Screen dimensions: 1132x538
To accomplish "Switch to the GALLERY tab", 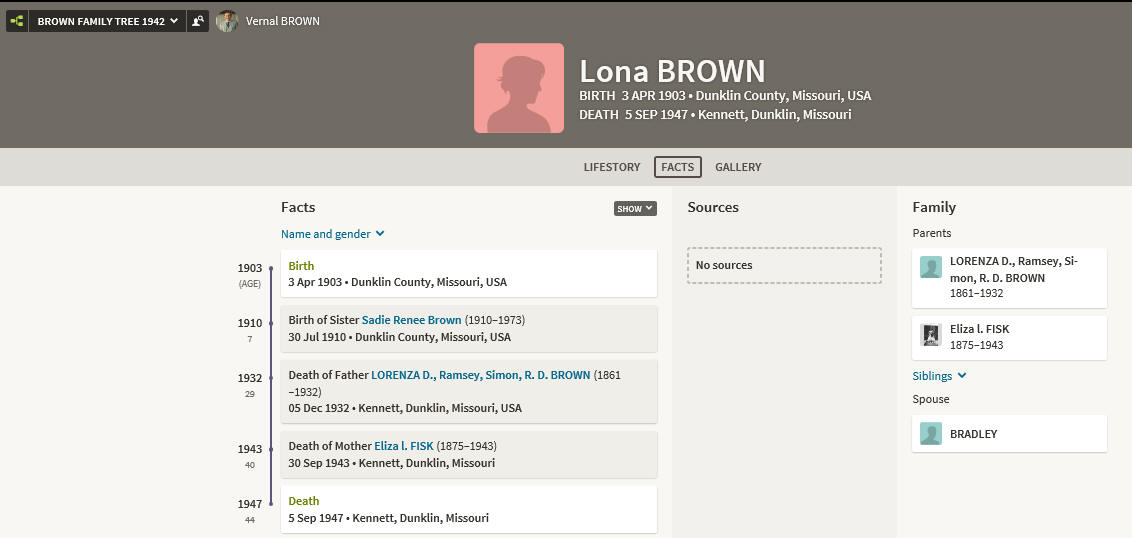I will coord(738,167).
